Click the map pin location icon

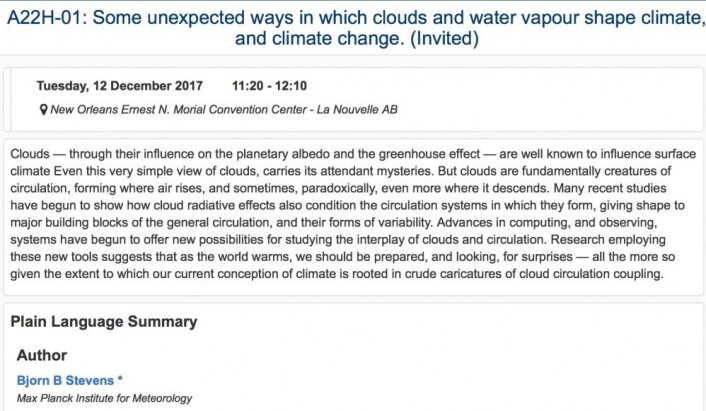point(43,109)
